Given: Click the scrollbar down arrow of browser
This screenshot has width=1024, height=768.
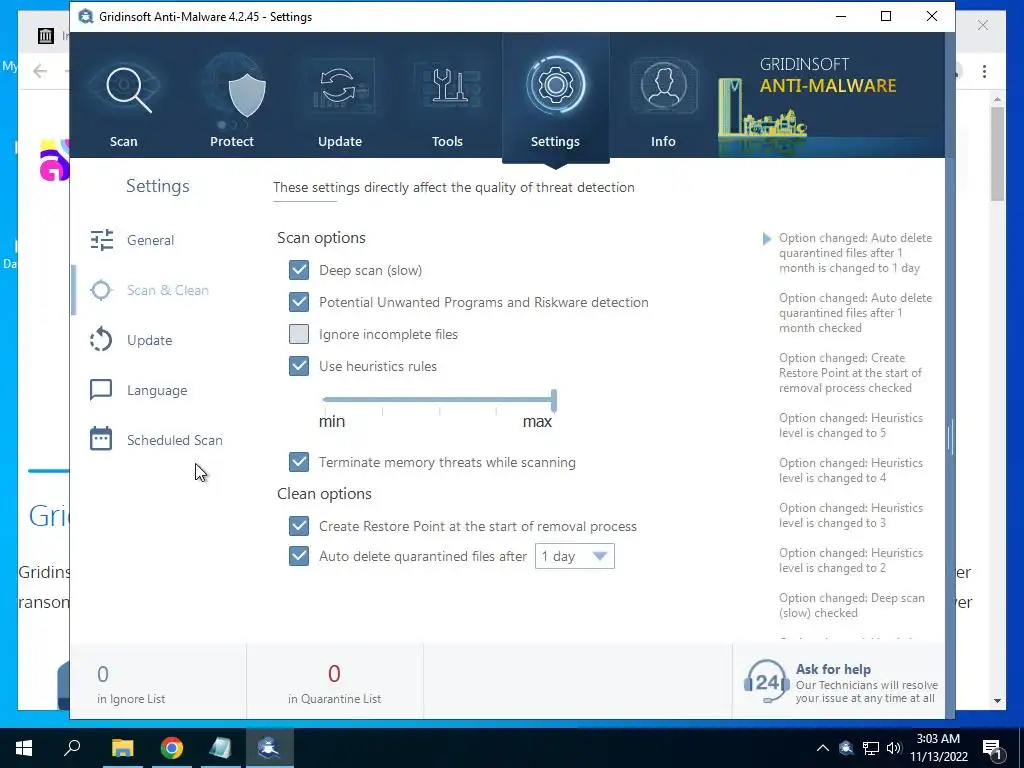Looking at the screenshot, I should click(997, 701).
